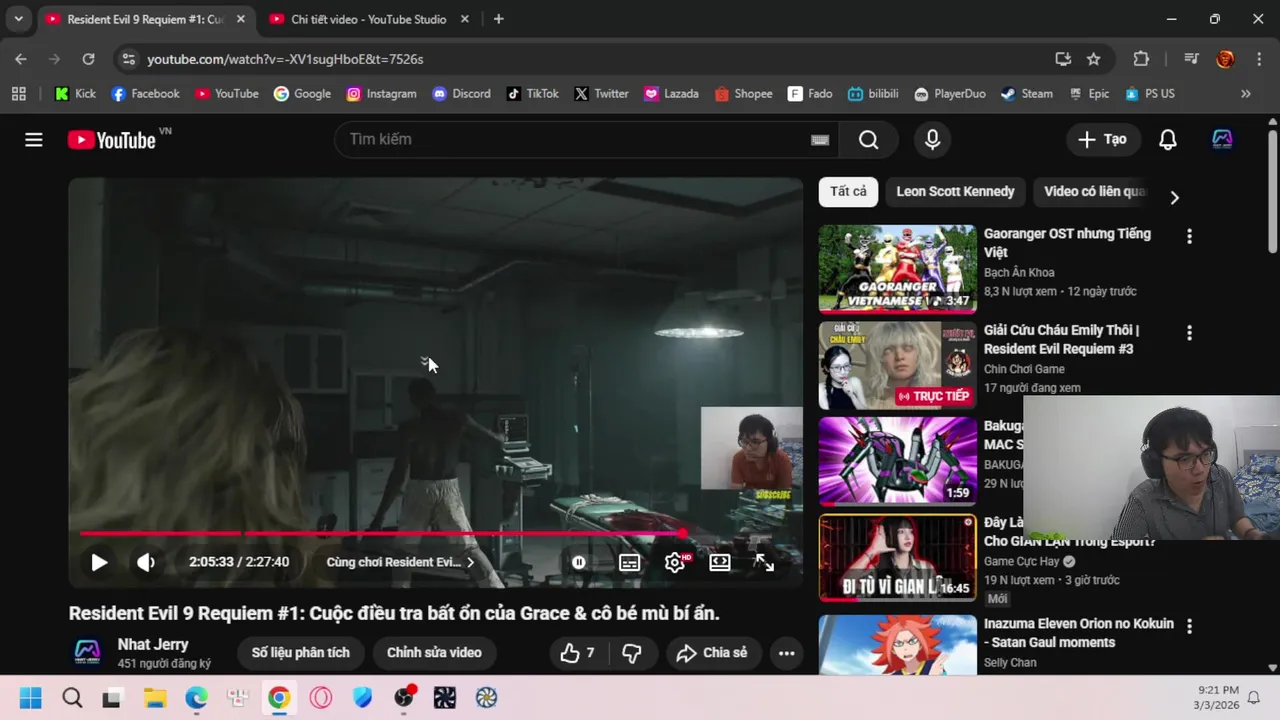Open options for Inazuma Eleven video
Screen dimensions: 1280x720
[1189, 627]
